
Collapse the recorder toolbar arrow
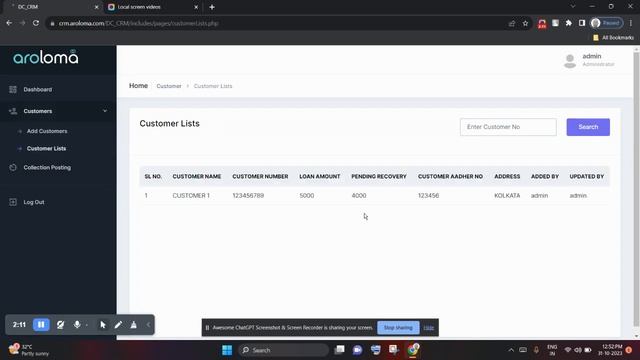pyautogui.click(x=148, y=325)
